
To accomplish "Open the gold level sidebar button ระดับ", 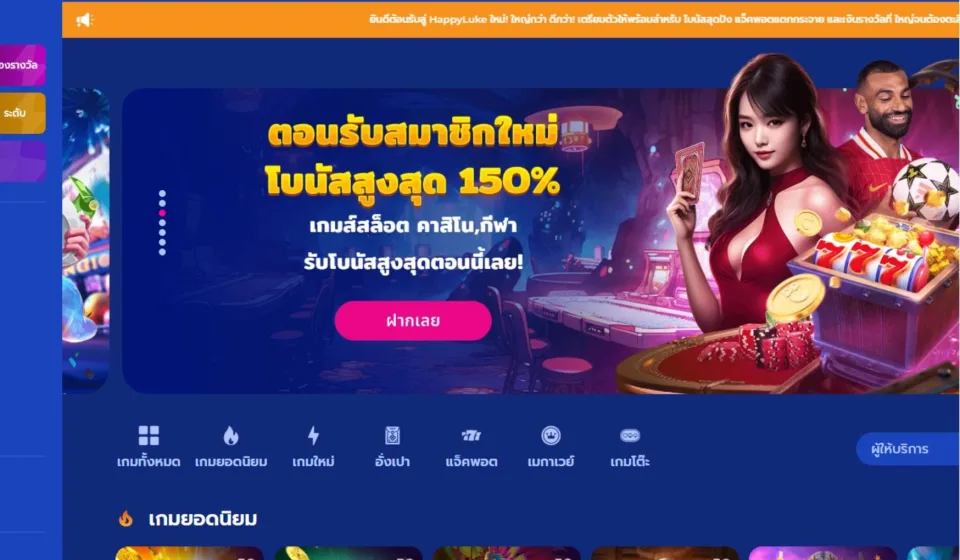I will pyautogui.click(x=23, y=113).
